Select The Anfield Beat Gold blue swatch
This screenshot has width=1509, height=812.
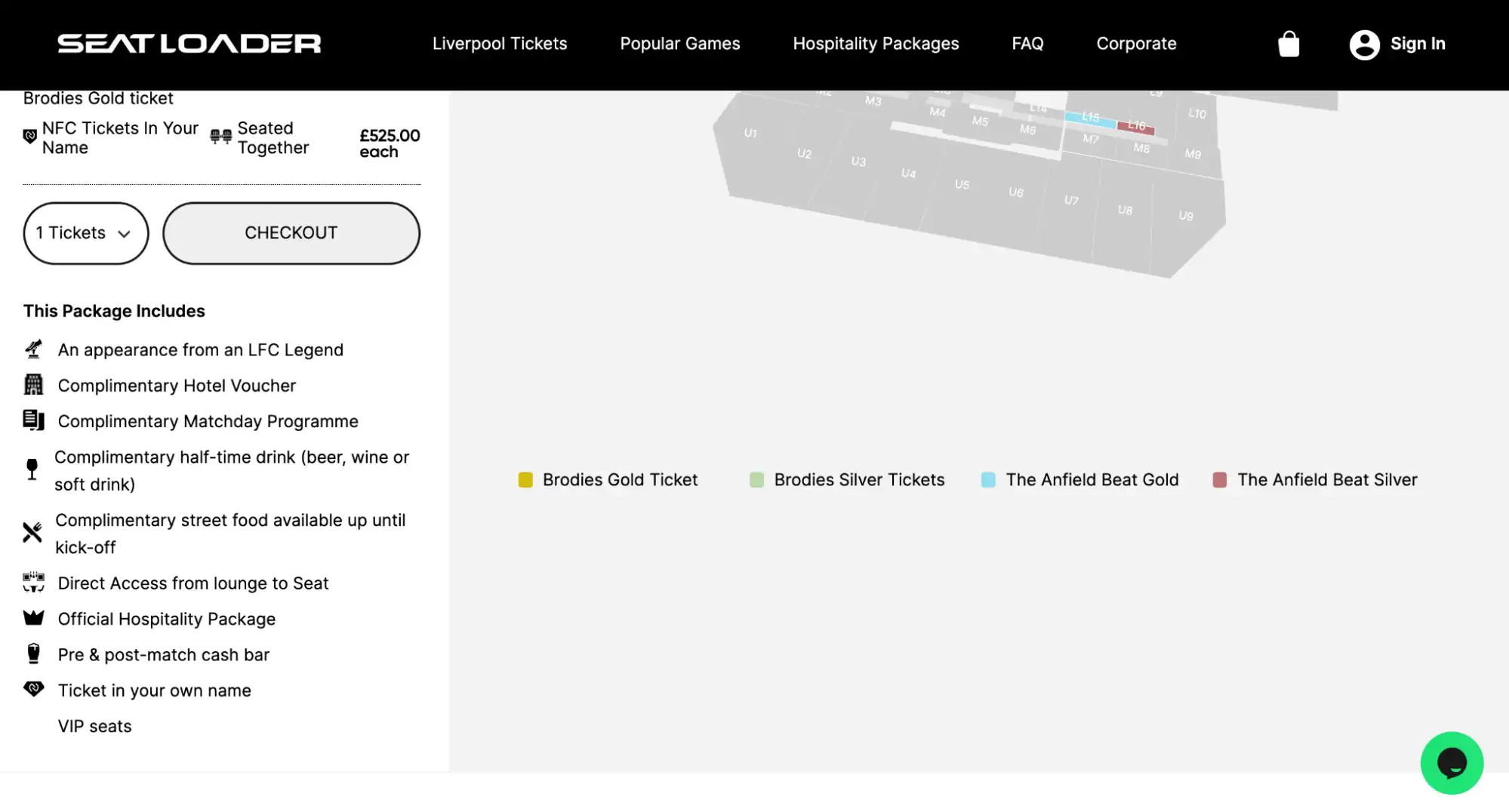tap(987, 479)
